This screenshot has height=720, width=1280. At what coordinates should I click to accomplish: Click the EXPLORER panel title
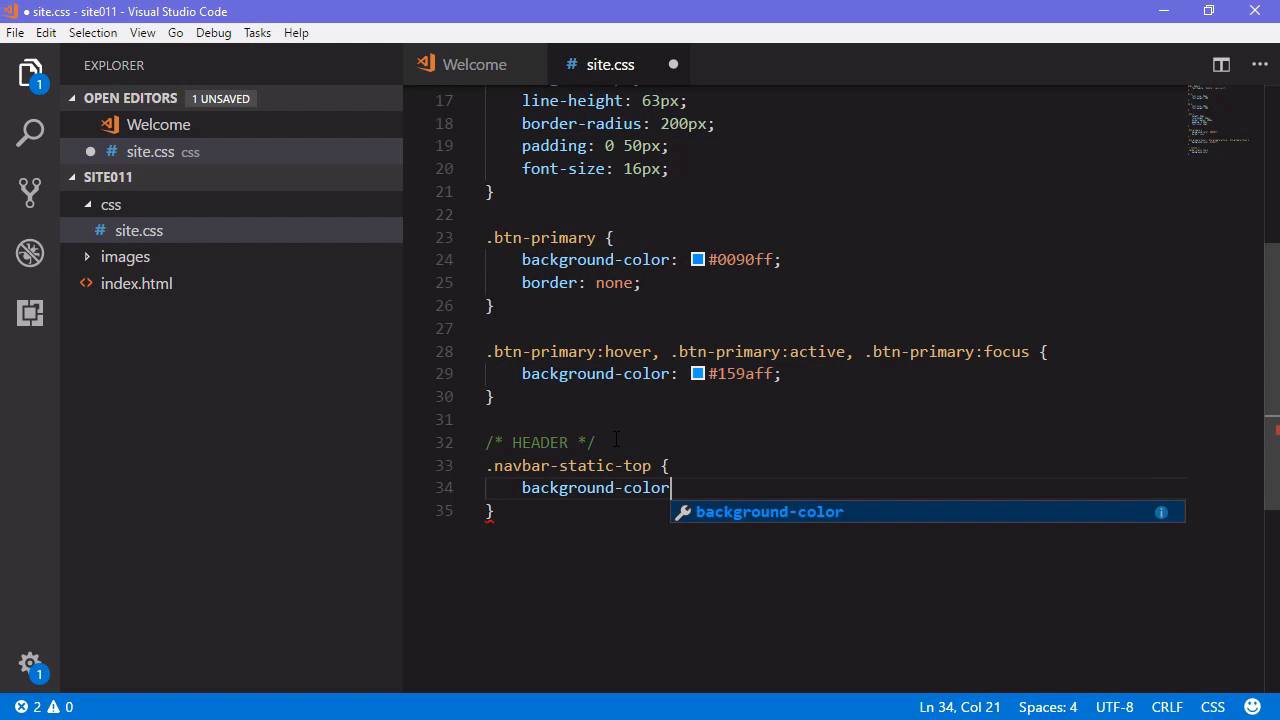(x=114, y=65)
